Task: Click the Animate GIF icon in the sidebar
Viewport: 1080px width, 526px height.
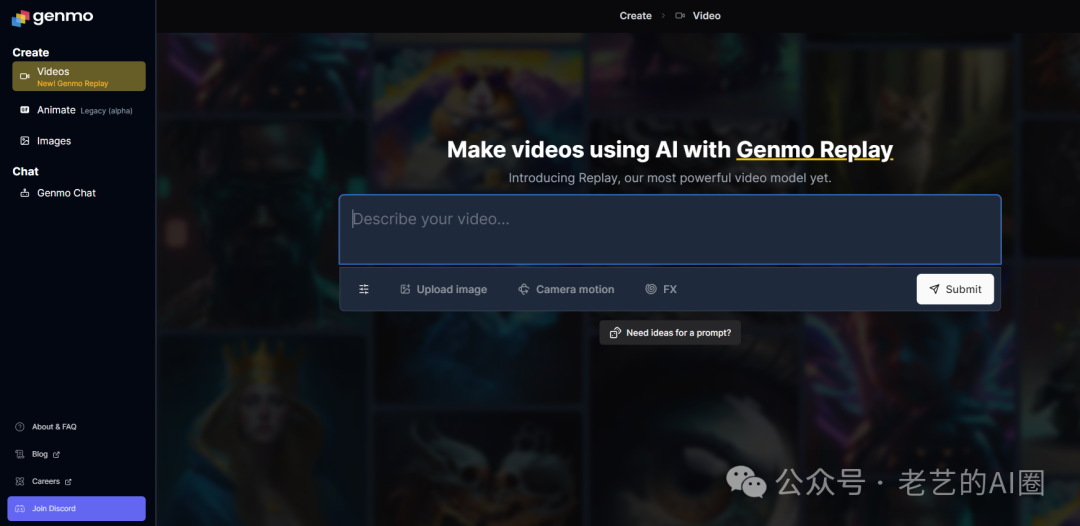Action: click(25, 110)
